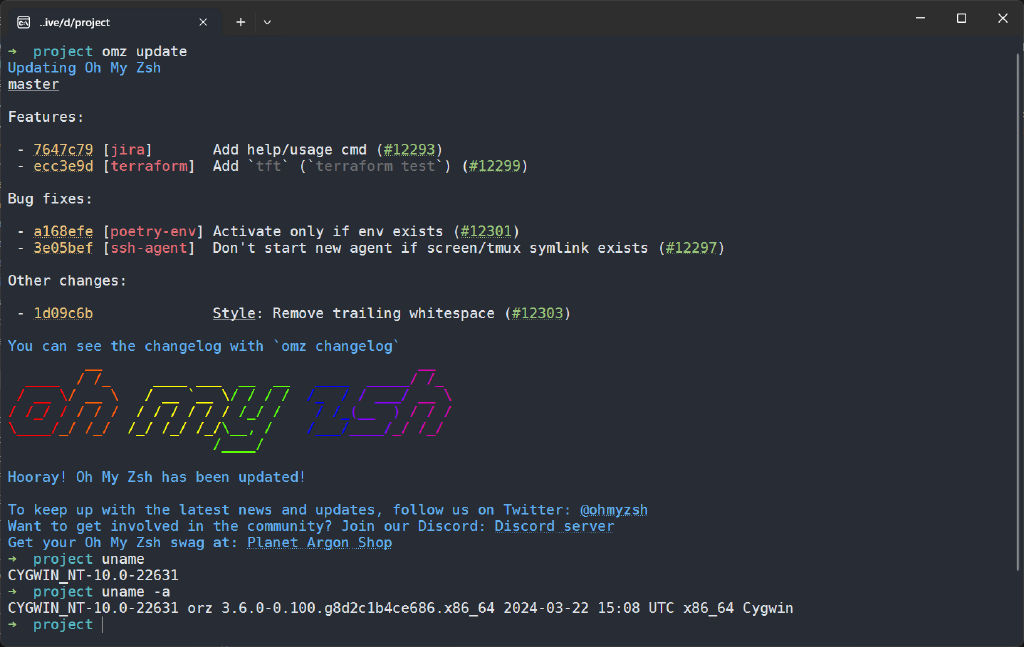
Task: Maximize the terminal window
Action: pos(961,18)
